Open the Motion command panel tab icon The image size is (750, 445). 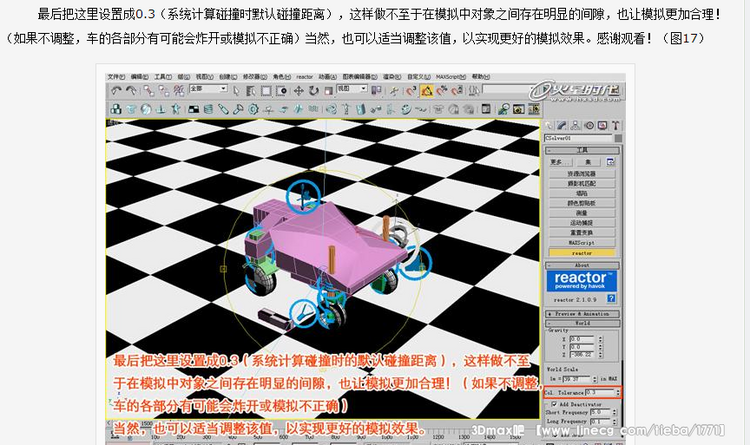coord(589,125)
